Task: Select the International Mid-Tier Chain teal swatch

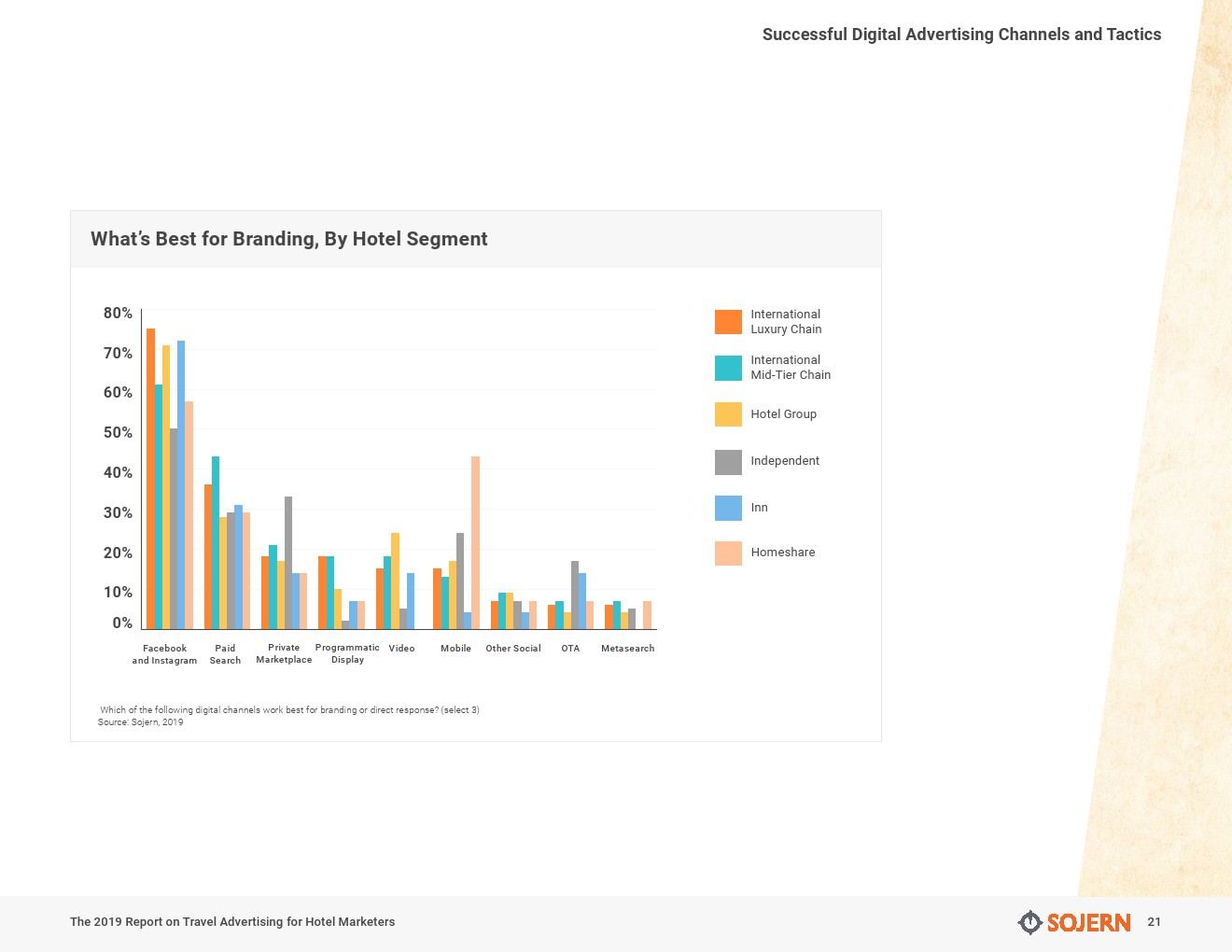Action: (728, 368)
